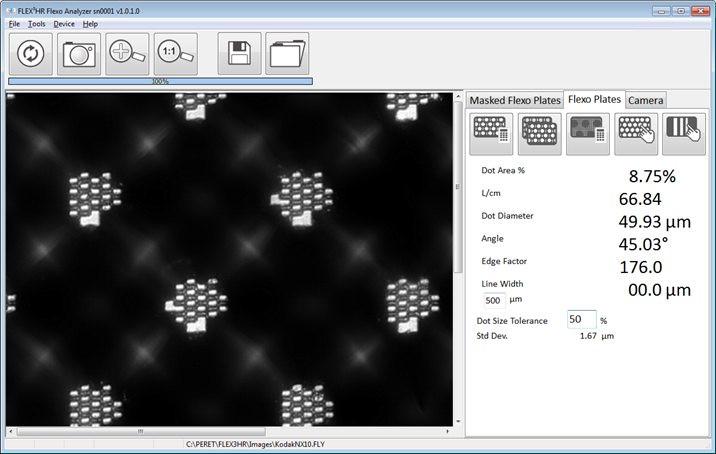Open the Device menu
Image resolution: width=716 pixels, height=454 pixels.
pyautogui.click(x=64, y=24)
